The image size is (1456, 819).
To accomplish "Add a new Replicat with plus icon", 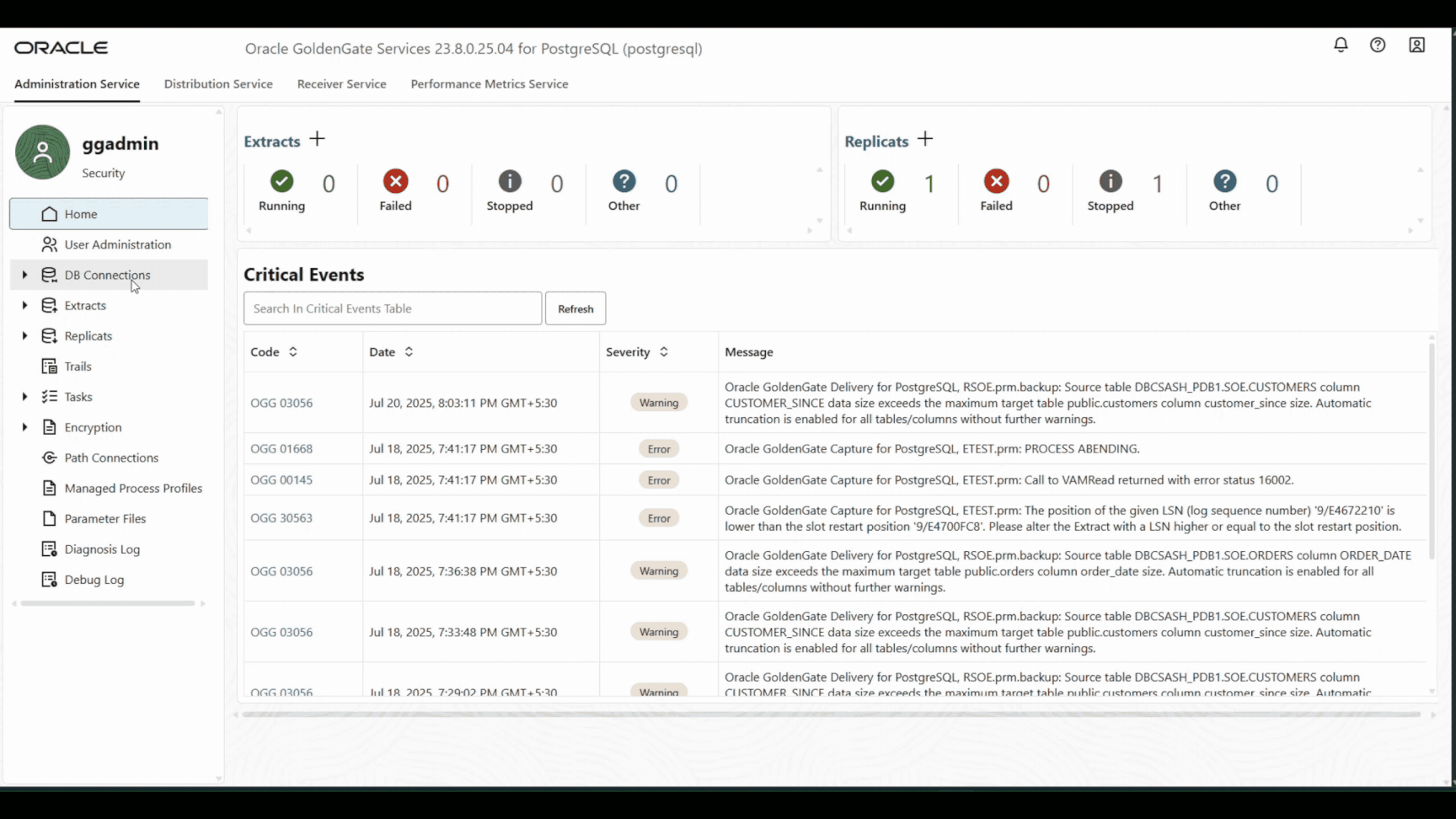I will click(925, 139).
